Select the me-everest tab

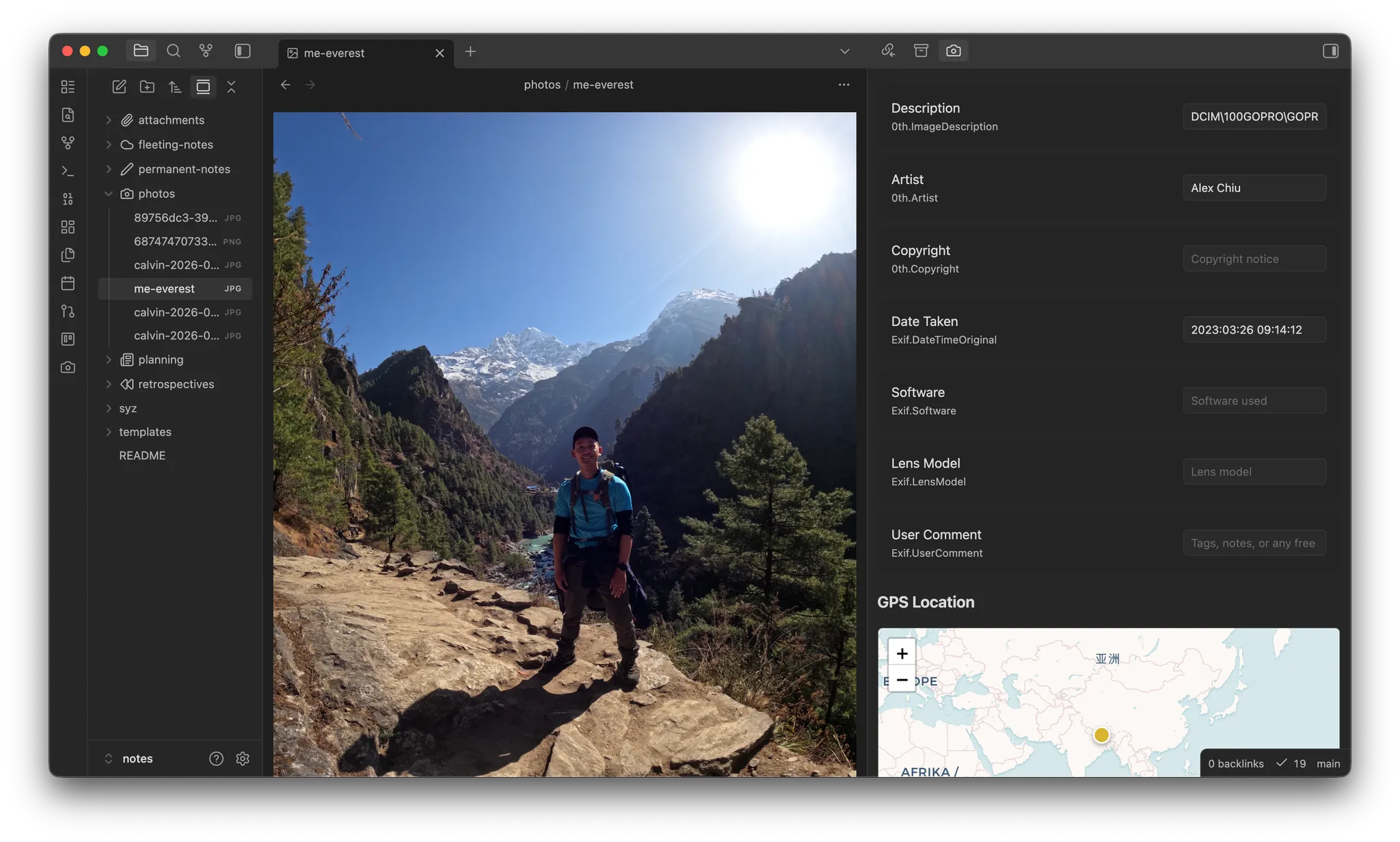pos(366,53)
